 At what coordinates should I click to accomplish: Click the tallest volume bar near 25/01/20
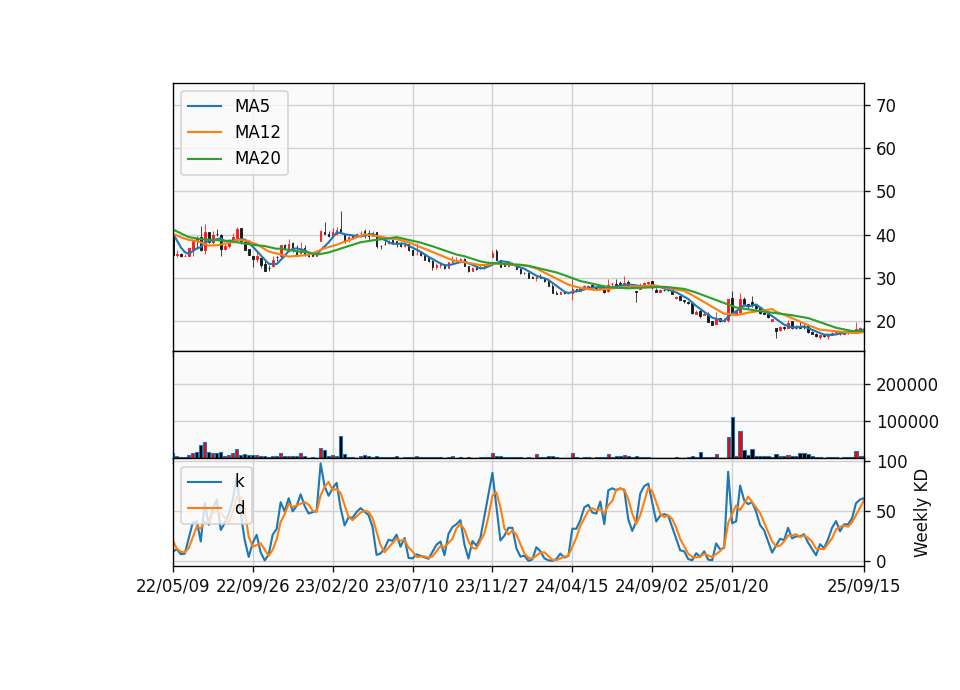tap(733, 438)
